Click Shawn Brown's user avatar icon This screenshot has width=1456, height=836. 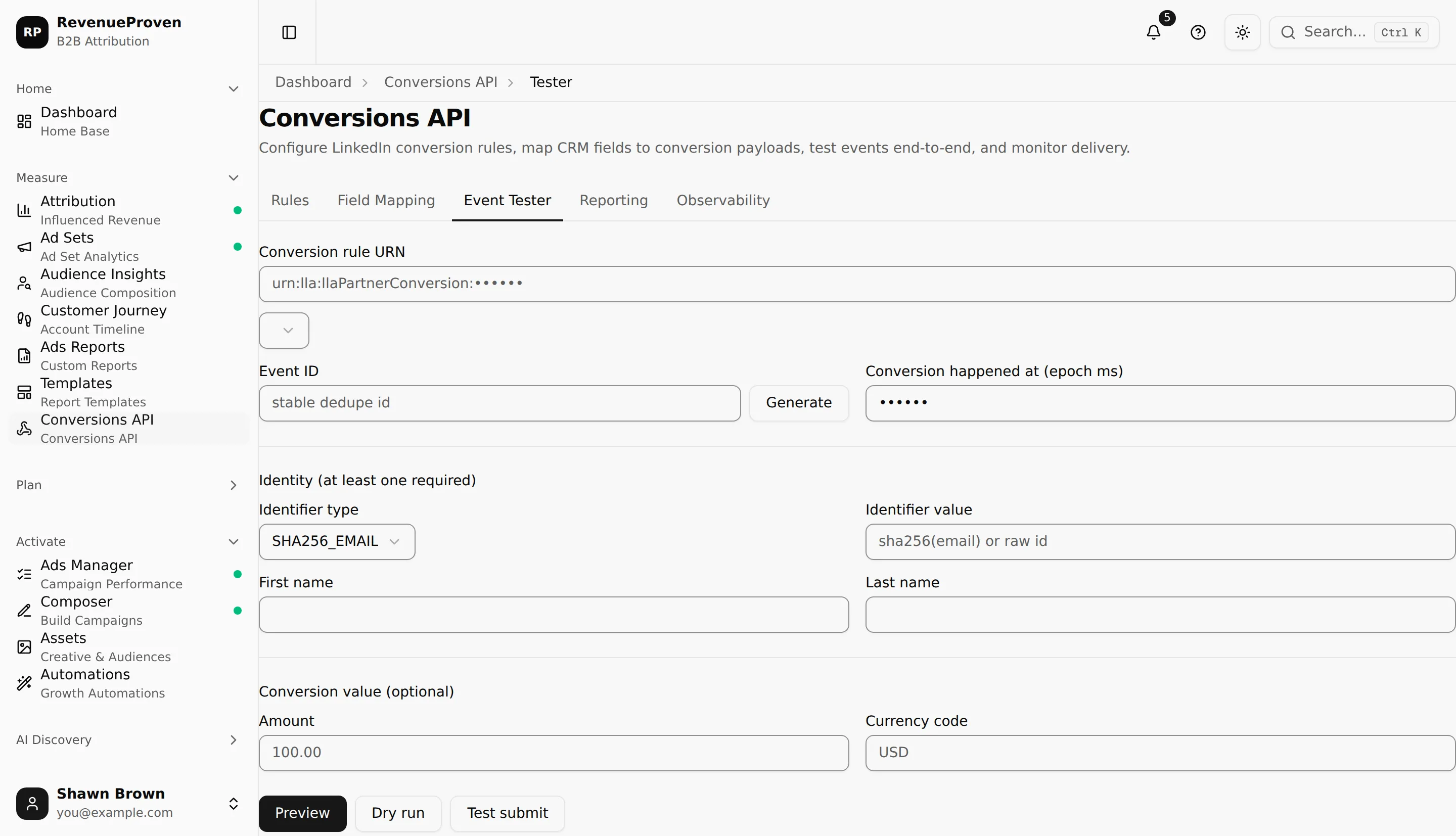click(x=32, y=803)
